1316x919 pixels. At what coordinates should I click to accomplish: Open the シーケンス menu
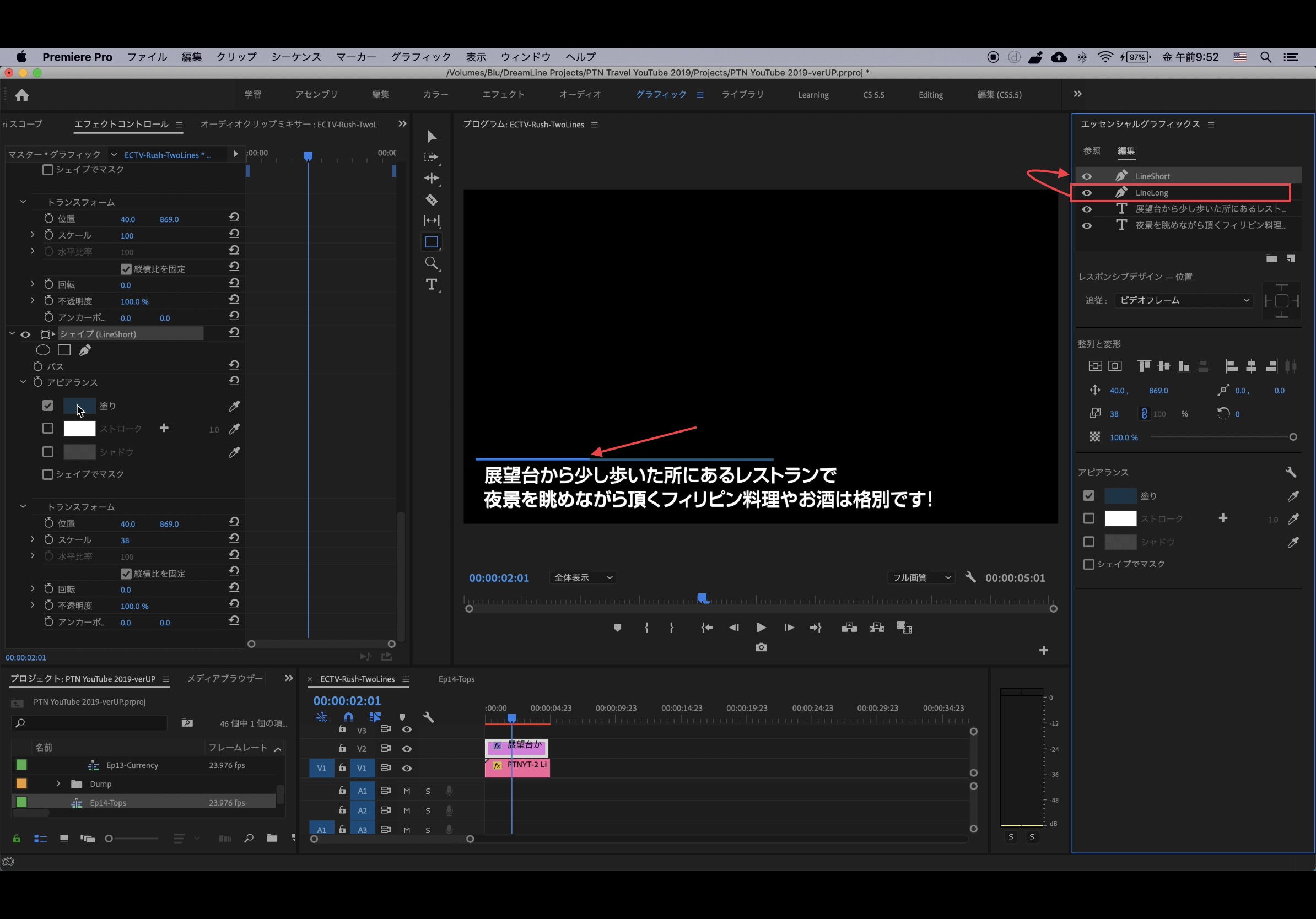[296, 57]
